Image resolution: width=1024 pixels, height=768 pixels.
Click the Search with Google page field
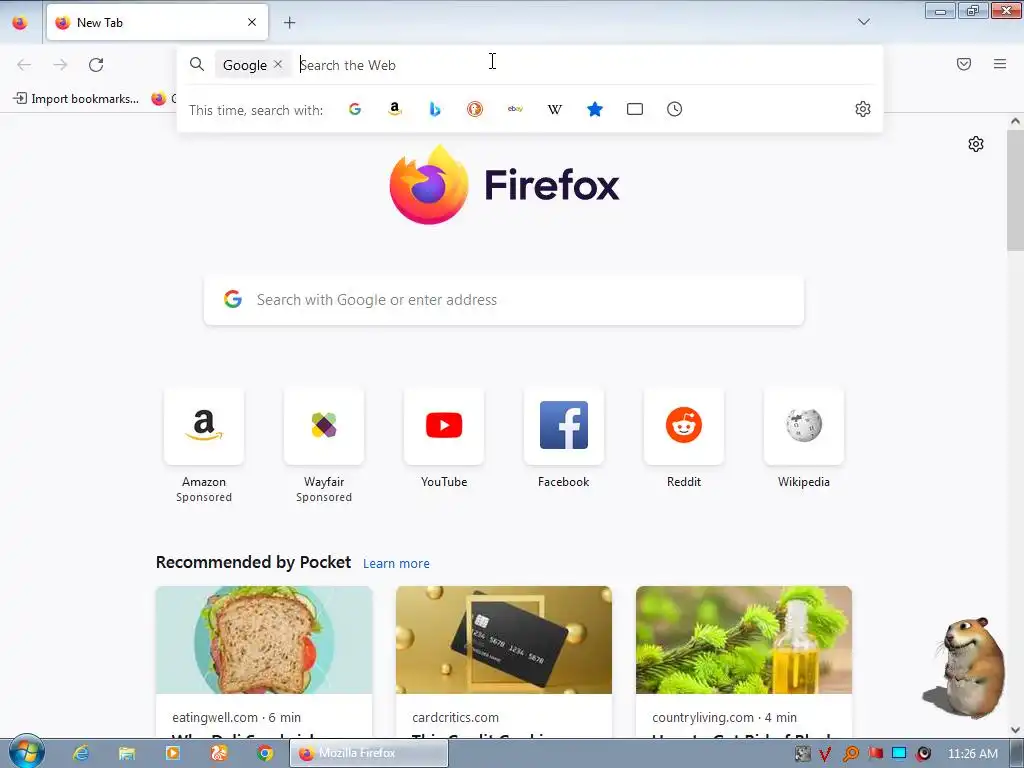tap(504, 300)
